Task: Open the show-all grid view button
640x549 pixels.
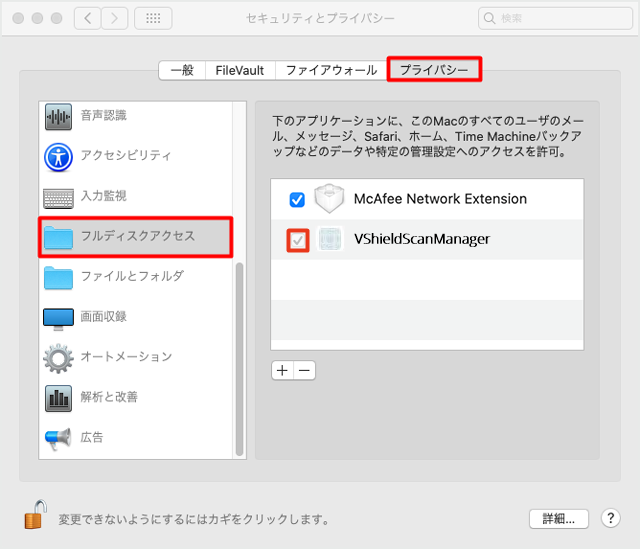Action: [153, 18]
